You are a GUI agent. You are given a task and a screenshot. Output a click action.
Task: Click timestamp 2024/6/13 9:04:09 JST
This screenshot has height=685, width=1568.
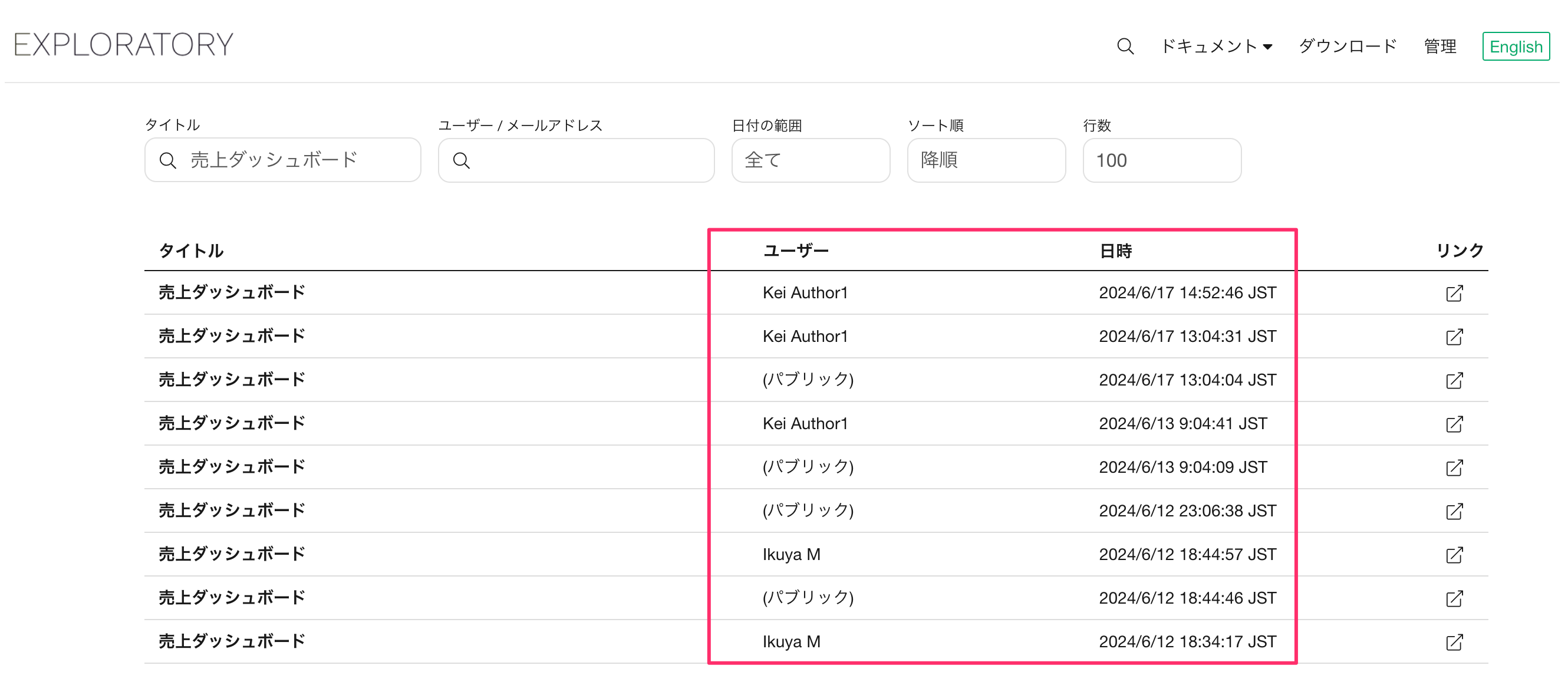click(1182, 467)
